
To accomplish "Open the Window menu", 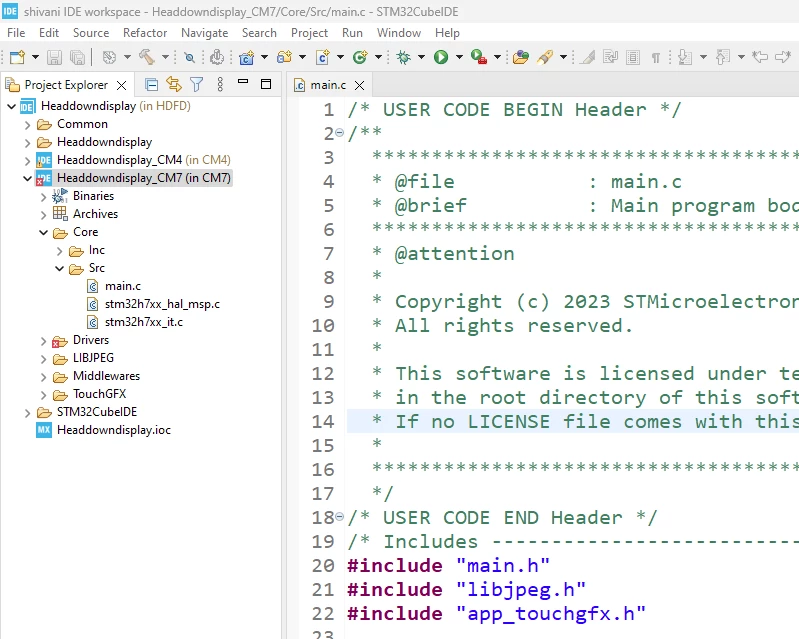I will (x=398, y=33).
